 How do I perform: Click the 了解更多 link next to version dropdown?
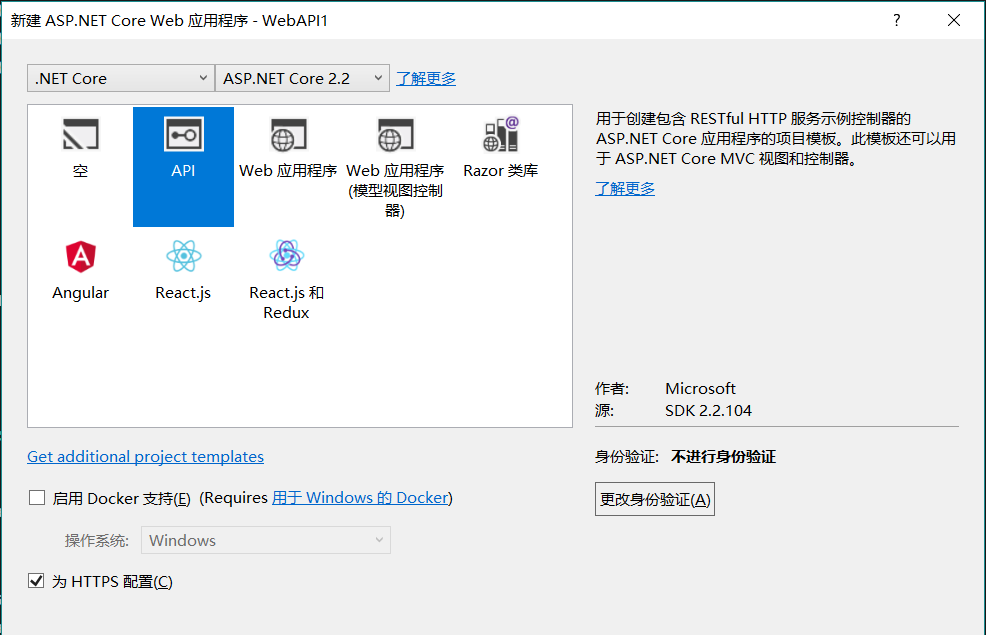point(426,79)
